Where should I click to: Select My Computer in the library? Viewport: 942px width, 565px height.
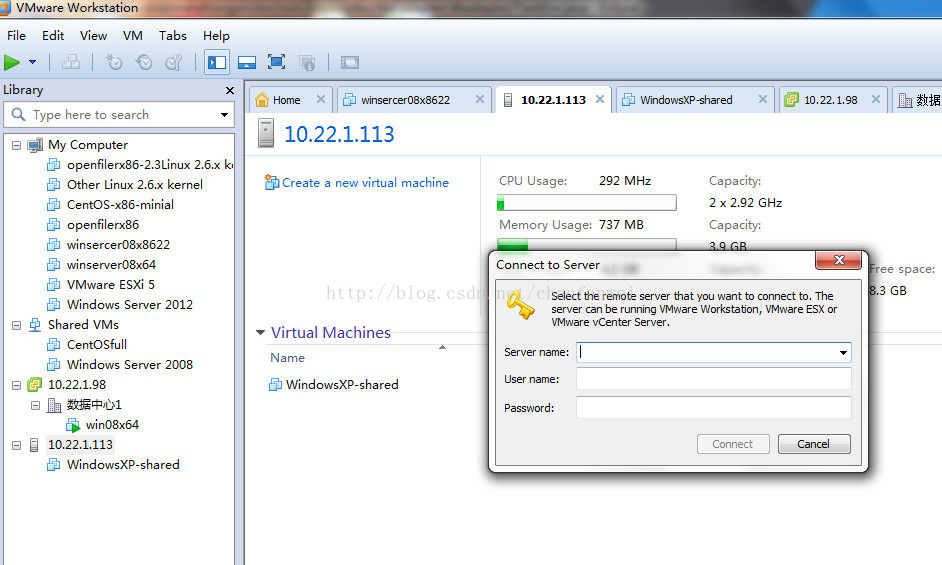[x=88, y=145]
